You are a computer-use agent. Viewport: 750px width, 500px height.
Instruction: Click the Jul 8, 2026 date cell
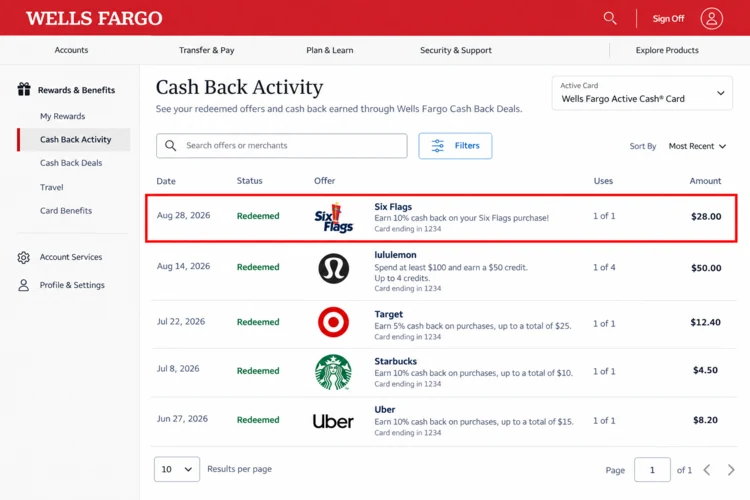178,368
